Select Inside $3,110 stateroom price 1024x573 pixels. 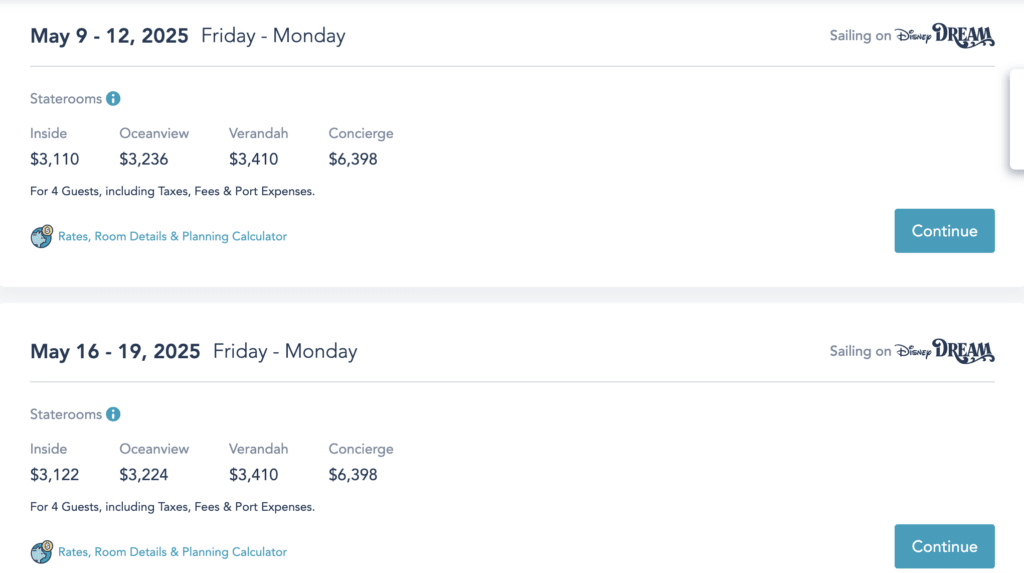[x=54, y=159]
